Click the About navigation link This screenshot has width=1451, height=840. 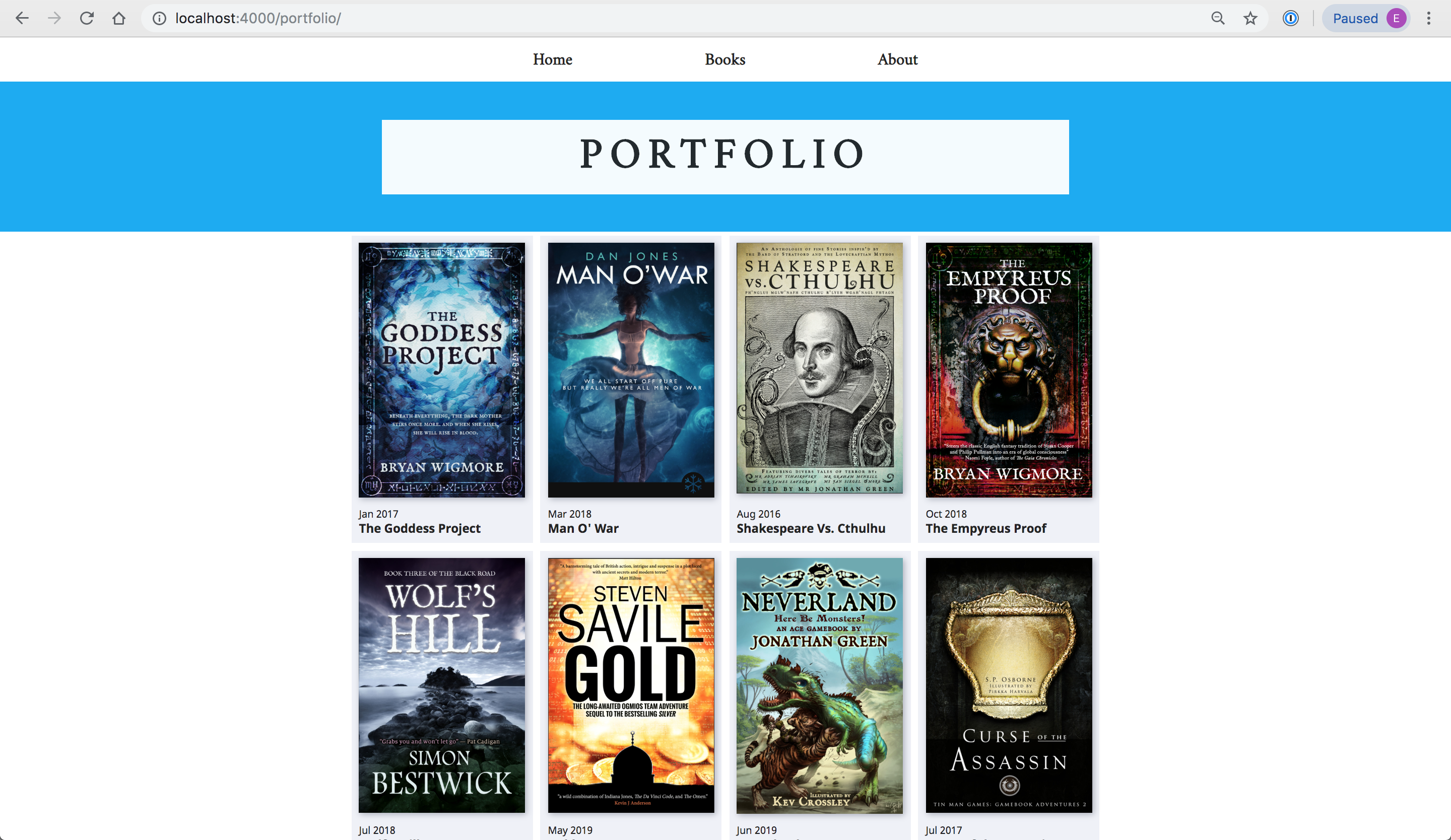click(x=898, y=59)
